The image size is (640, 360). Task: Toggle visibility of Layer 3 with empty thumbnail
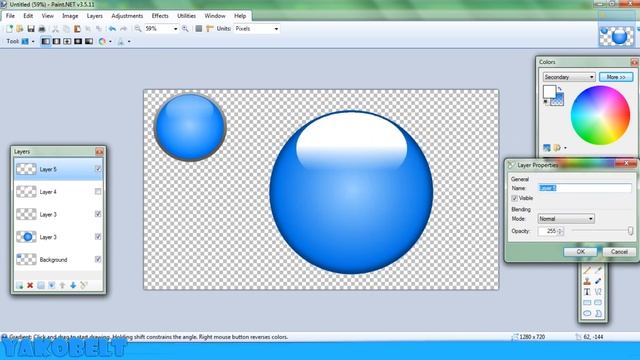point(98,214)
